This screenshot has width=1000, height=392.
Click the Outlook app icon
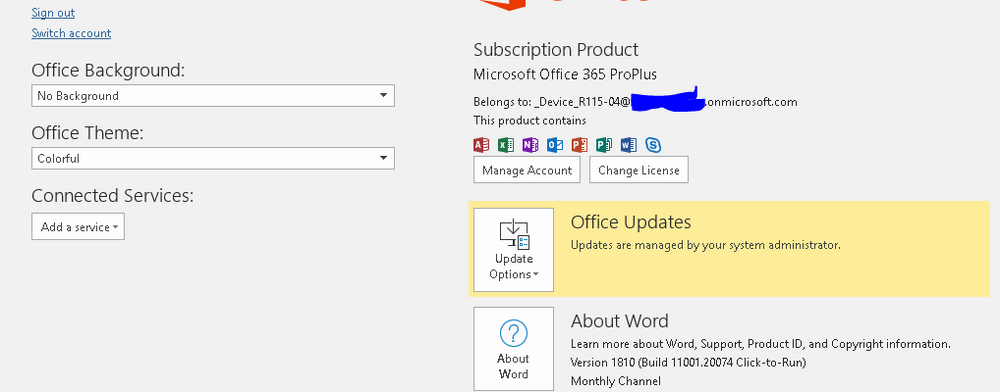pyautogui.click(x=555, y=145)
